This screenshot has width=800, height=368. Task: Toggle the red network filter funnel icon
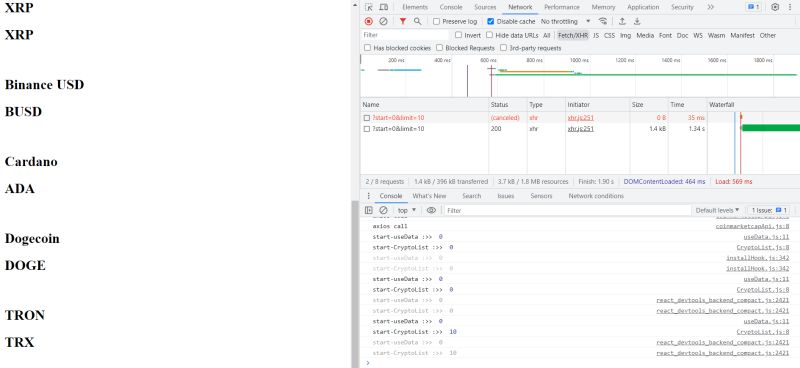coord(403,21)
